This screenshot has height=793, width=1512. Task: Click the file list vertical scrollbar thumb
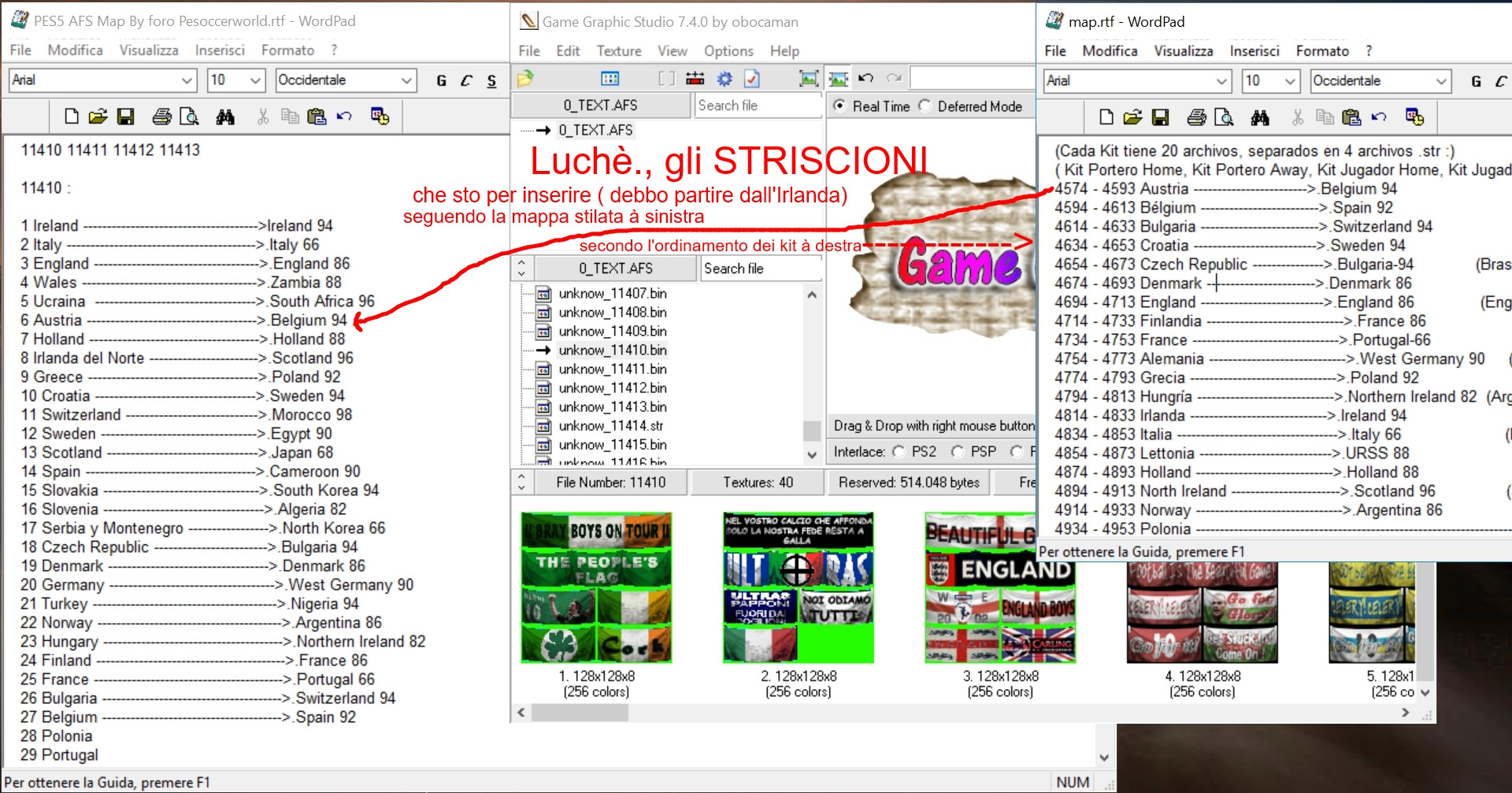[811, 431]
